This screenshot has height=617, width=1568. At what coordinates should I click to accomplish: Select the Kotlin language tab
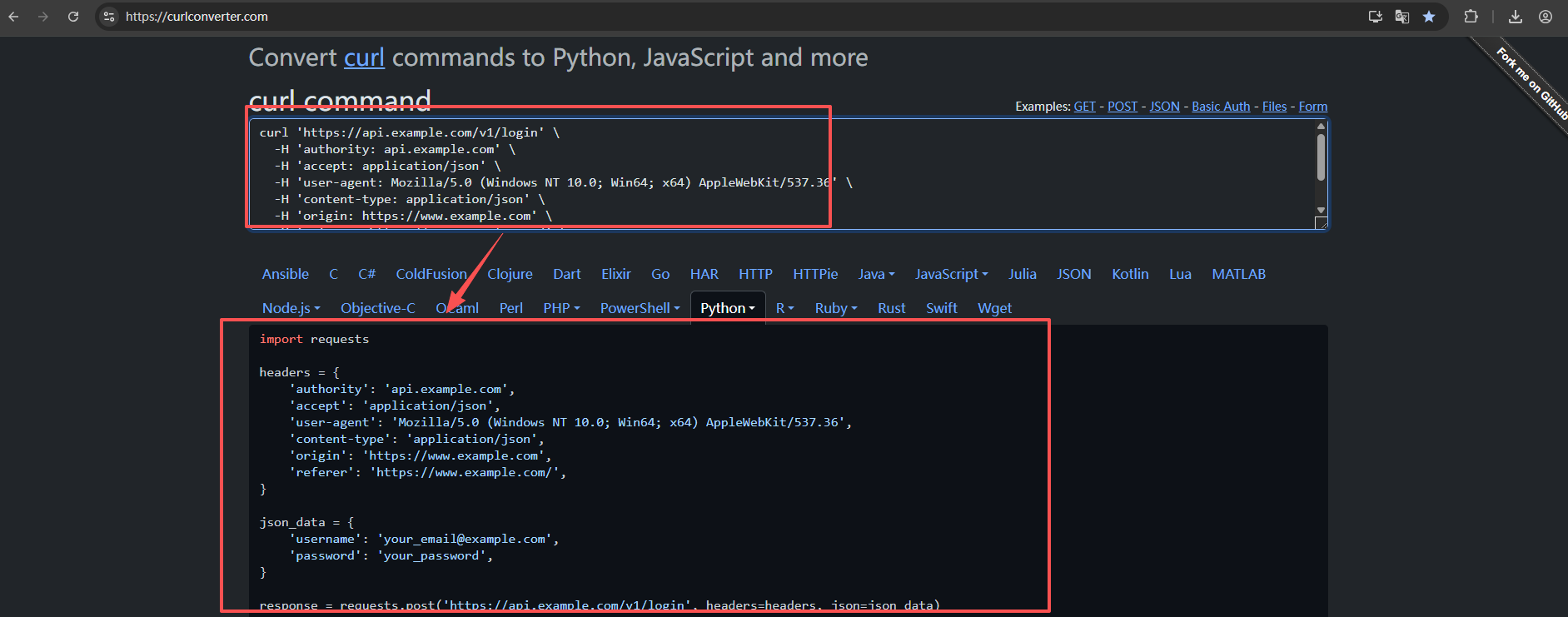point(1130,274)
